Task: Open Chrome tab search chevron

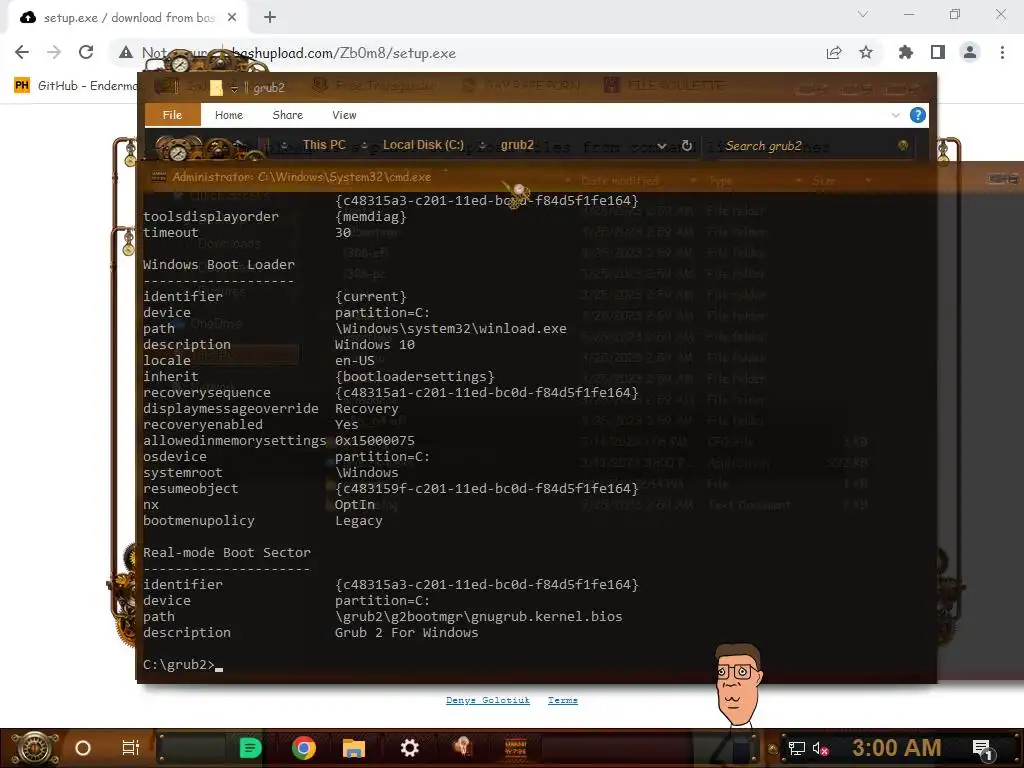Action: [x=863, y=14]
